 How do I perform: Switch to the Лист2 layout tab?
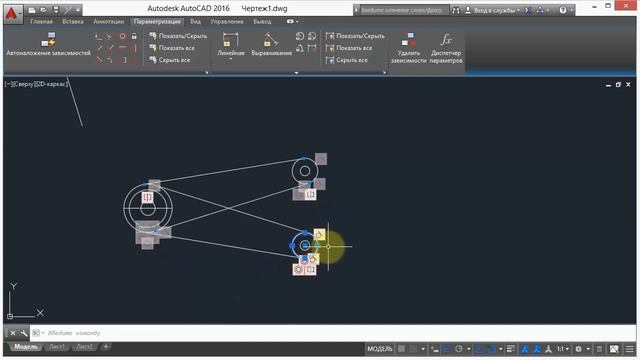coord(84,347)
